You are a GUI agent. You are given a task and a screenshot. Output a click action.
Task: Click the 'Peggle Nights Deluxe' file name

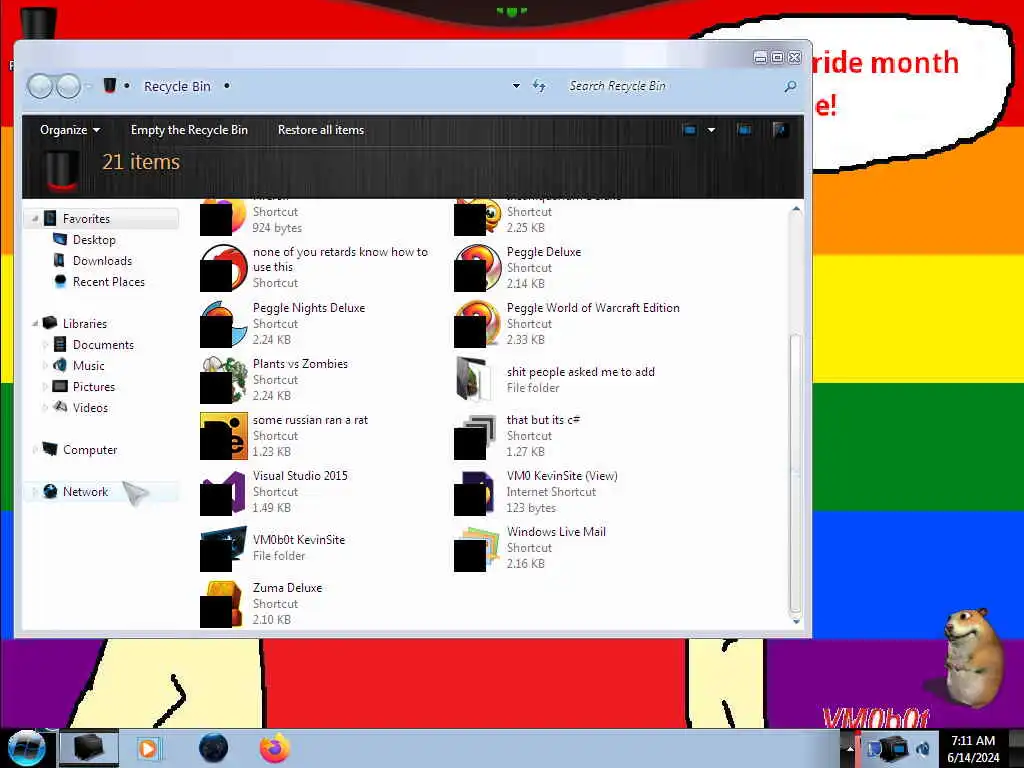tap(309, 308)
